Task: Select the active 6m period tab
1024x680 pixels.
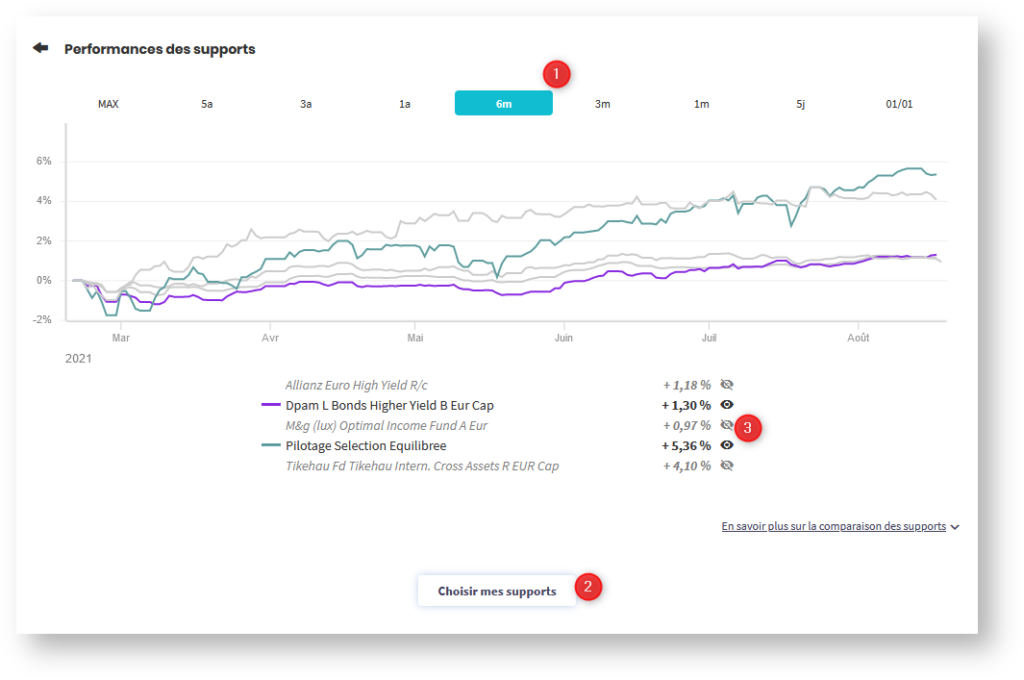Action: tap(504, 104)
